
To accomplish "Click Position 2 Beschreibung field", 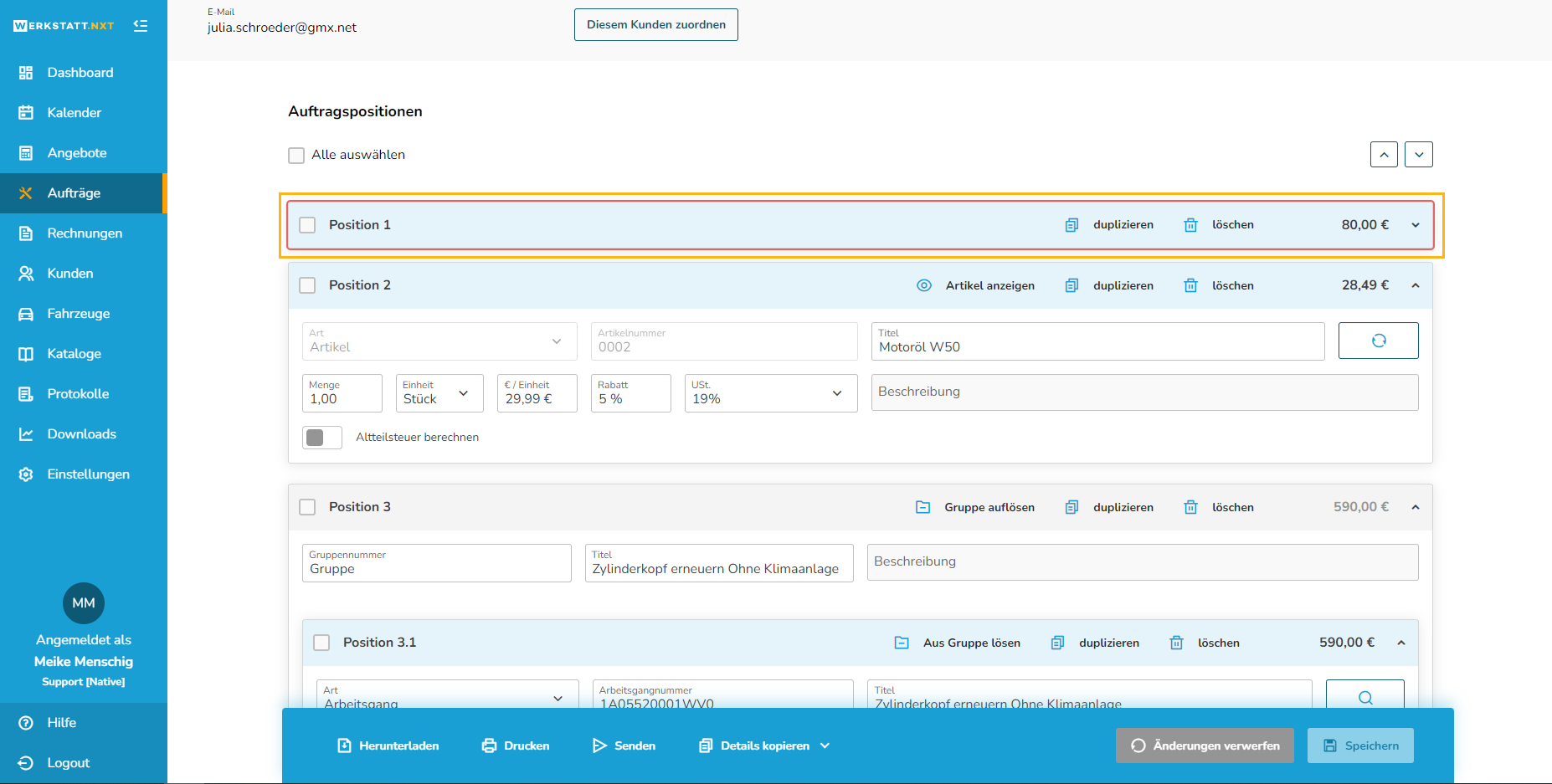I will coord(1145,392).
